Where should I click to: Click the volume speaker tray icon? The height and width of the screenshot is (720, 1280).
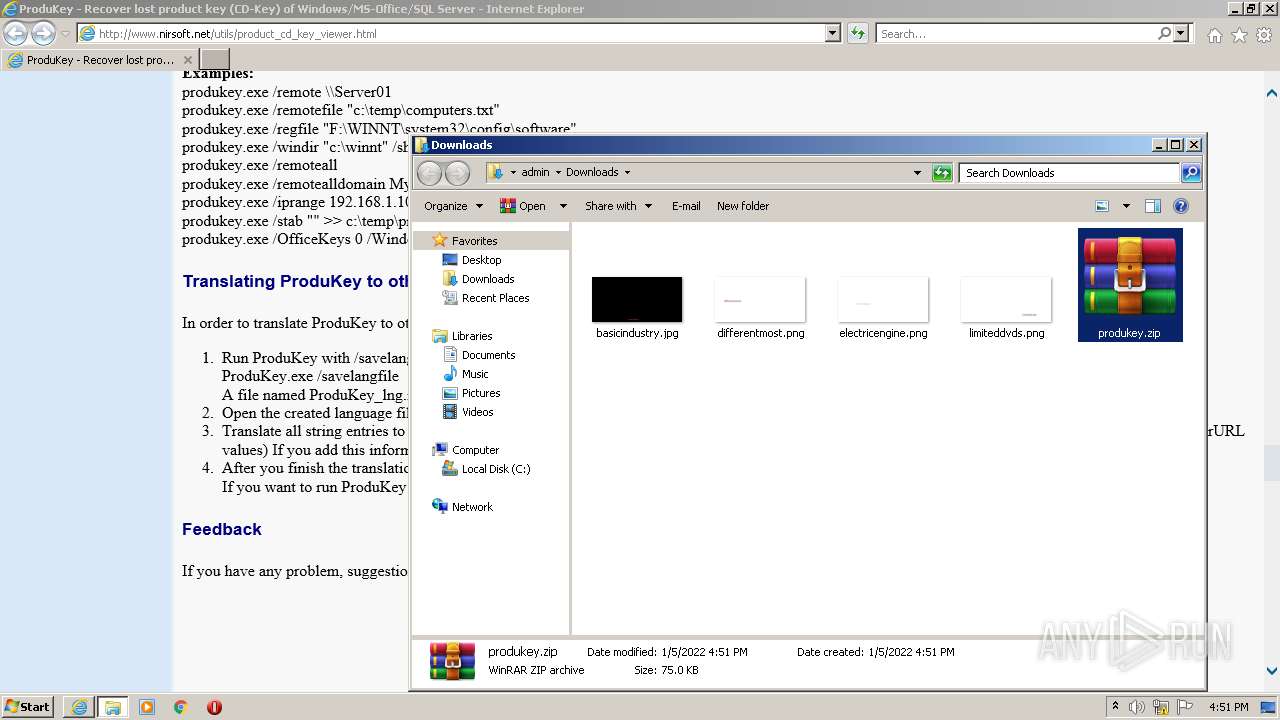click(x=1136, y=707)
